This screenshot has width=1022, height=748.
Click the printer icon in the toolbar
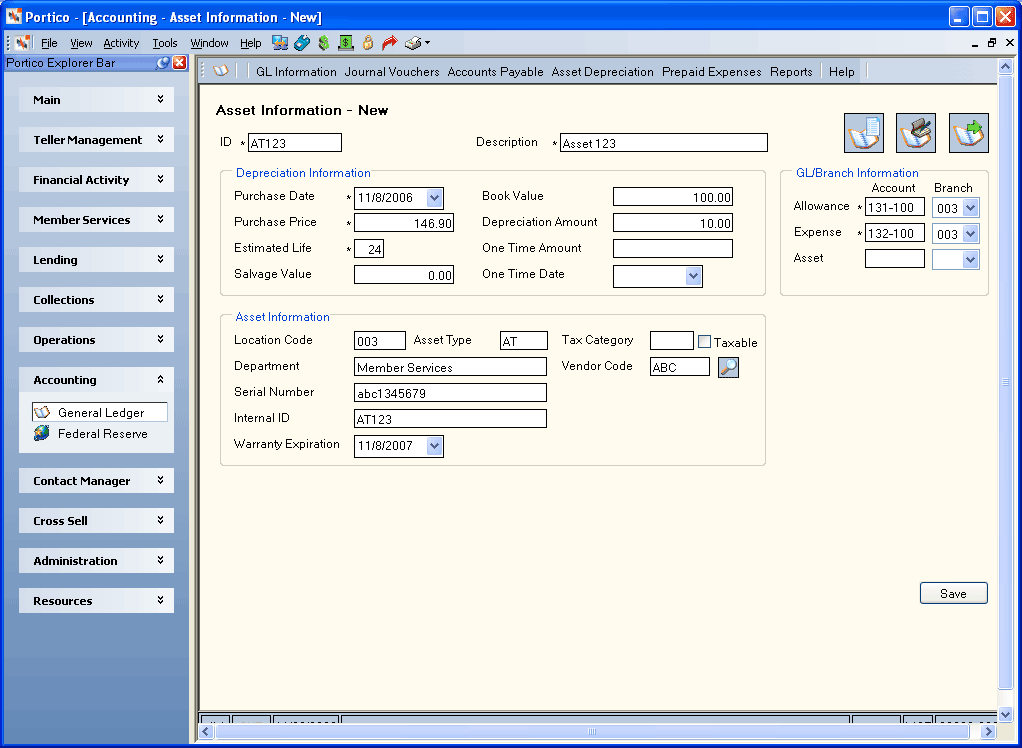point(413,43)
